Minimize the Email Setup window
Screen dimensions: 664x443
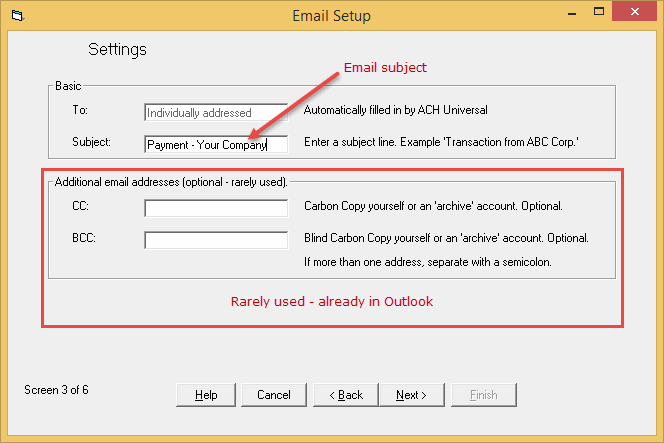tap(572, 12)
